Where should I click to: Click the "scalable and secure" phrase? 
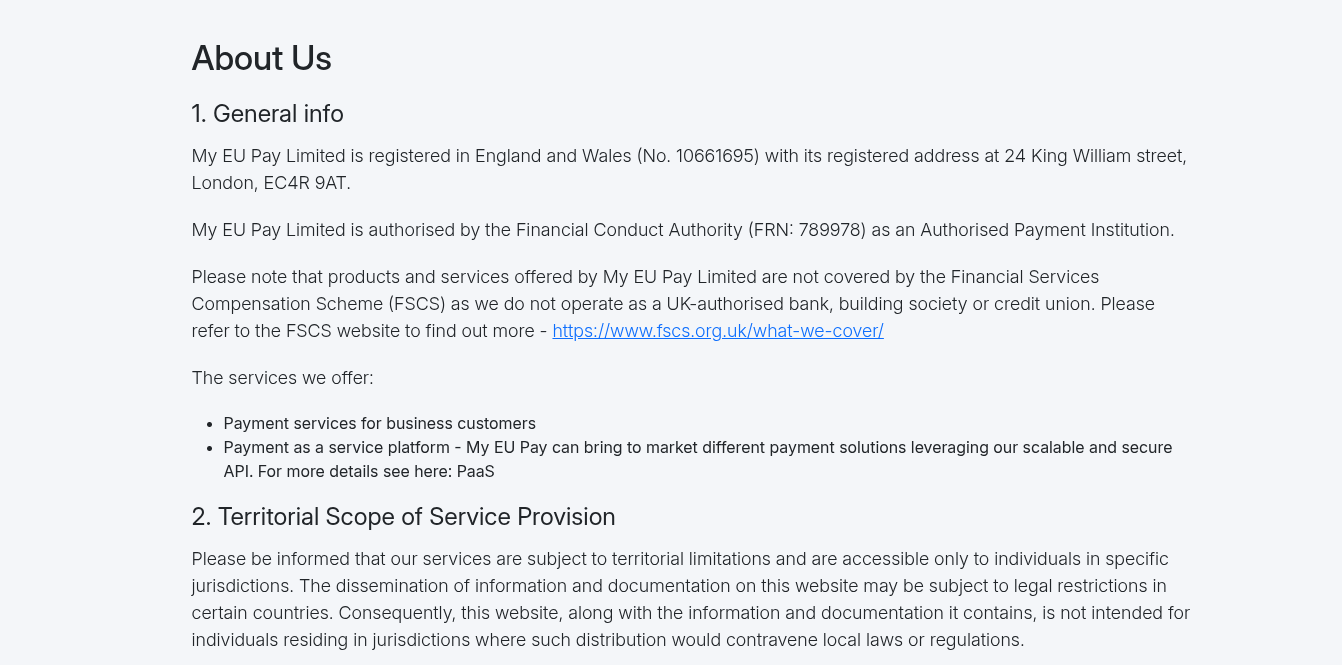coord(1097,447)
